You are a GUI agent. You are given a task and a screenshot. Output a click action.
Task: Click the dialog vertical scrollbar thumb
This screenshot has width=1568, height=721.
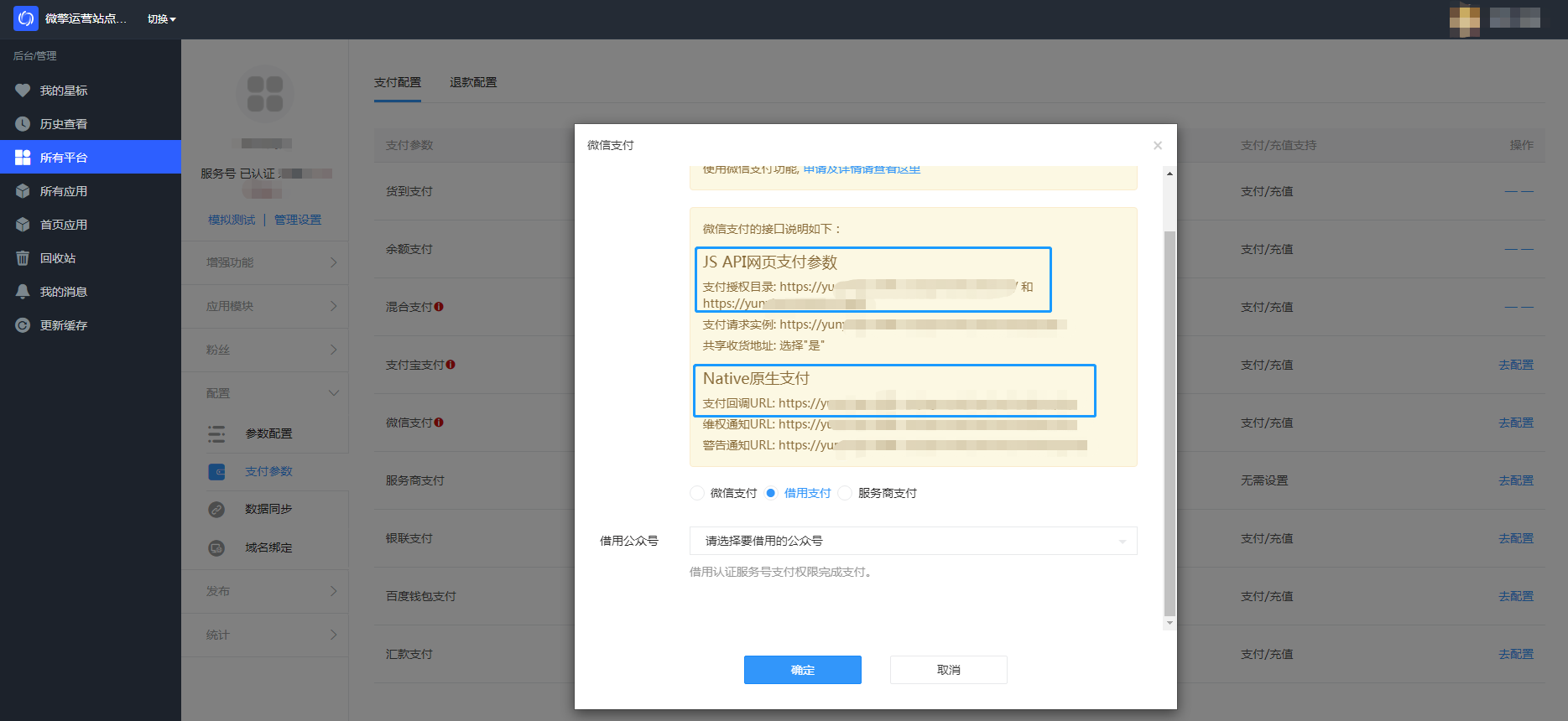(x=1169, y=423)
